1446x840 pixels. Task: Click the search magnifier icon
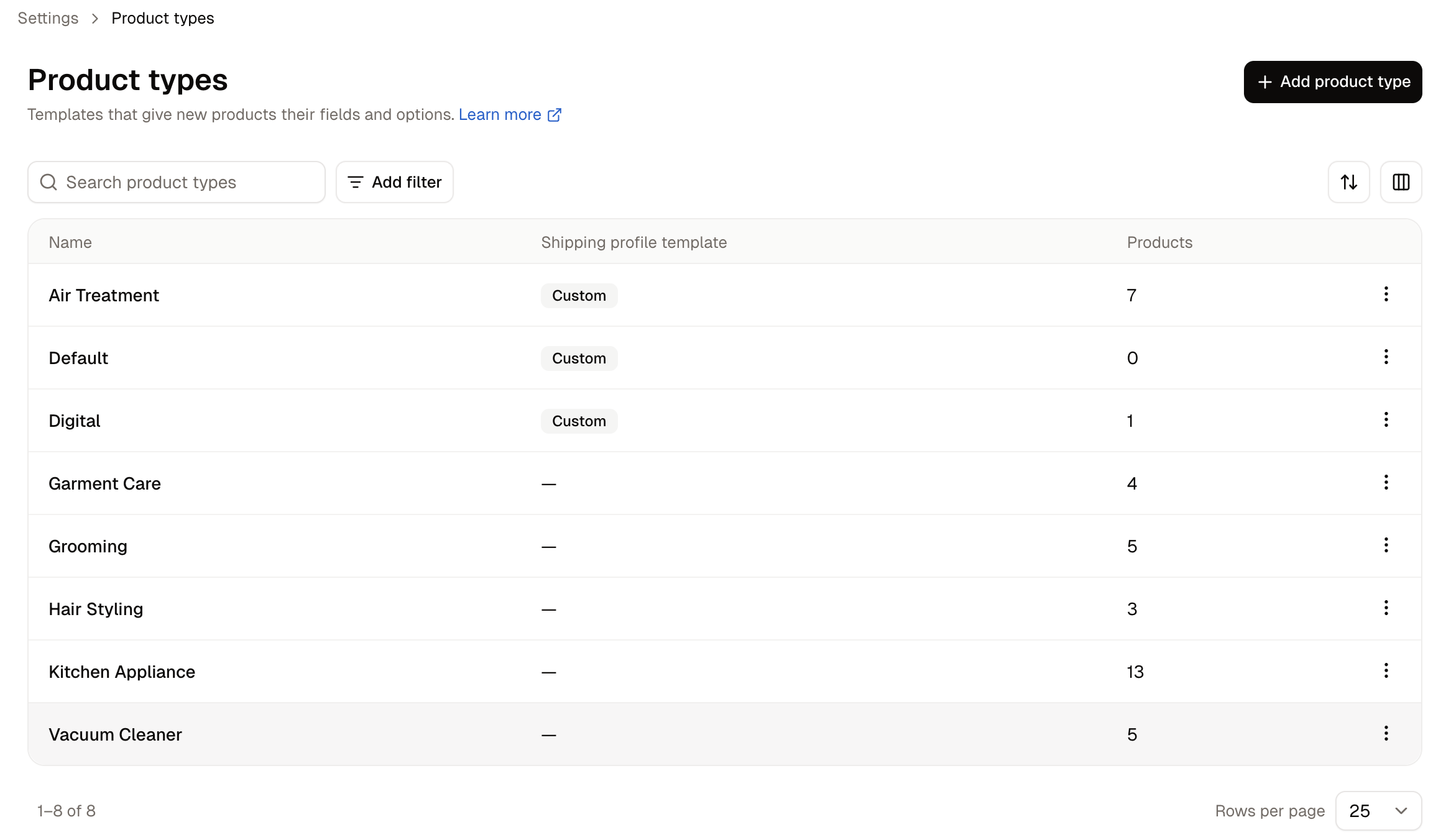[48, 182]
